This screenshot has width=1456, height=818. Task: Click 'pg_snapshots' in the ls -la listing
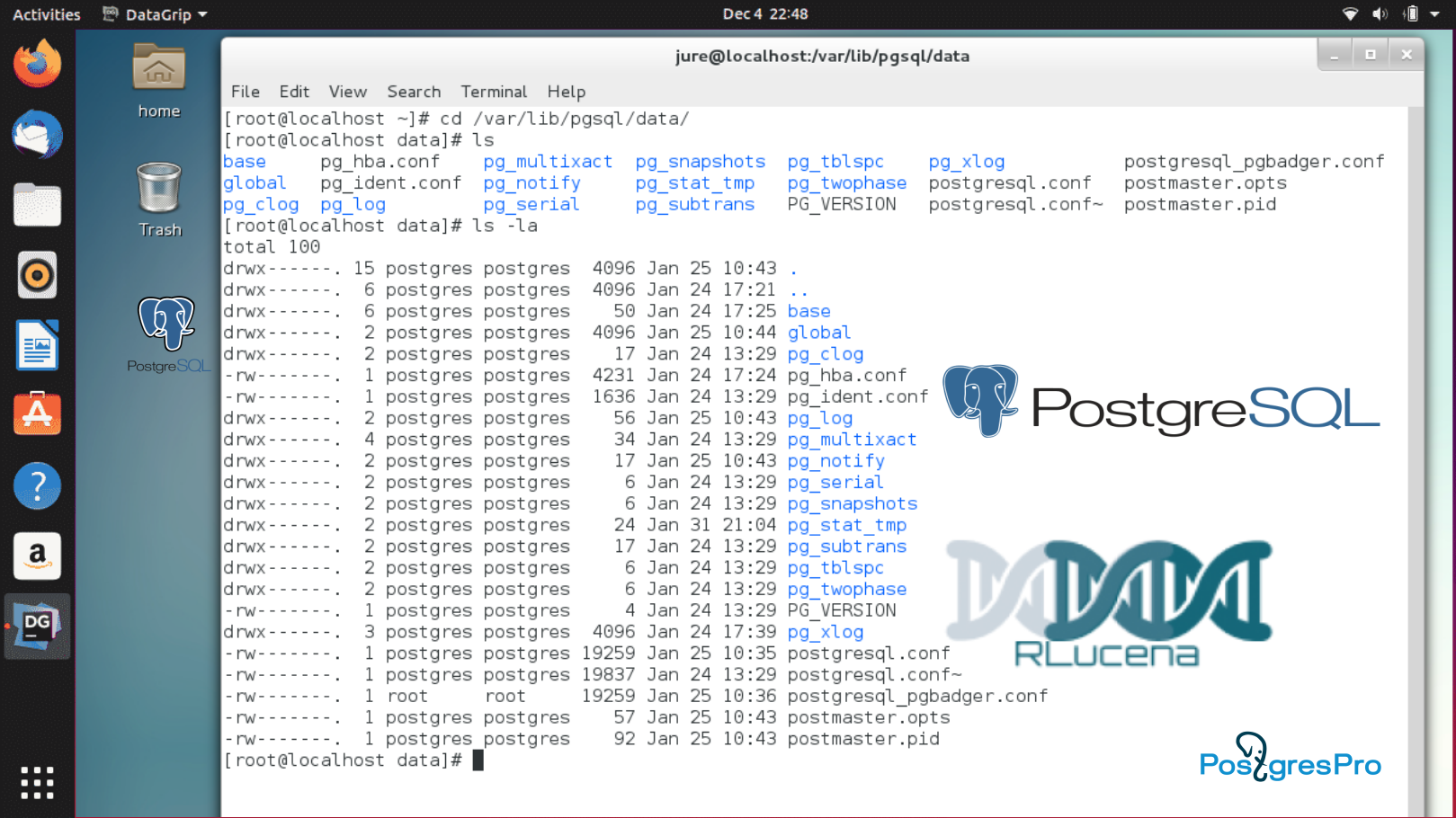click(x=853, y=503)
